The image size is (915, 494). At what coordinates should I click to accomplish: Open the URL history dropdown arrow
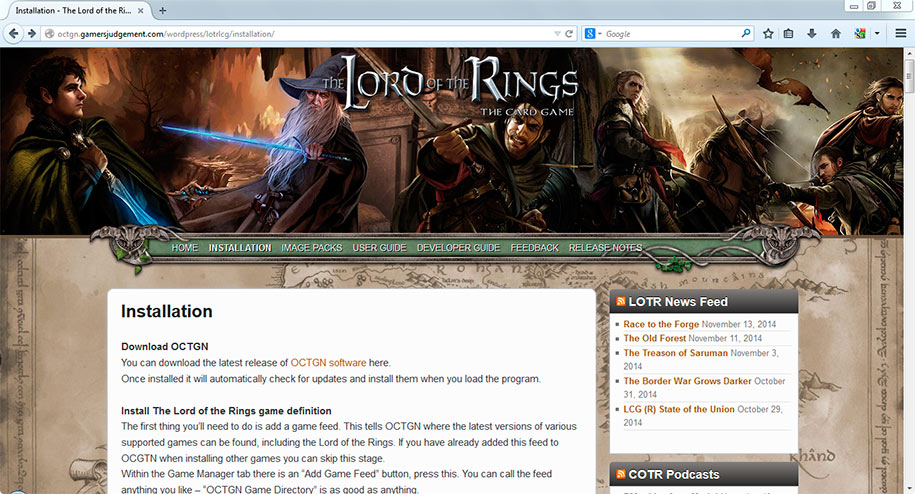(557, 34)
